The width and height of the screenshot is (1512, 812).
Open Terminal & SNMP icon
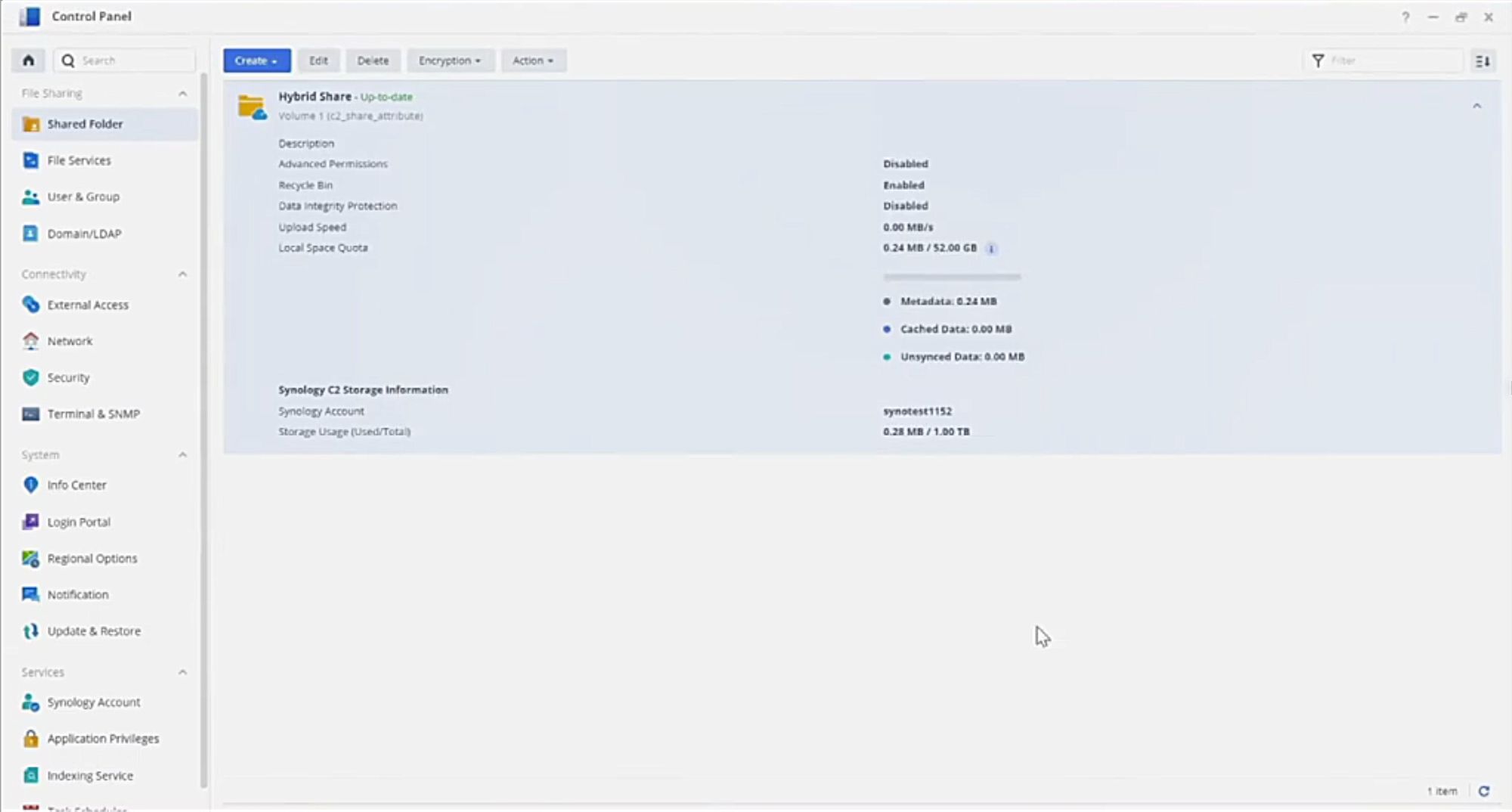point(31,414)
